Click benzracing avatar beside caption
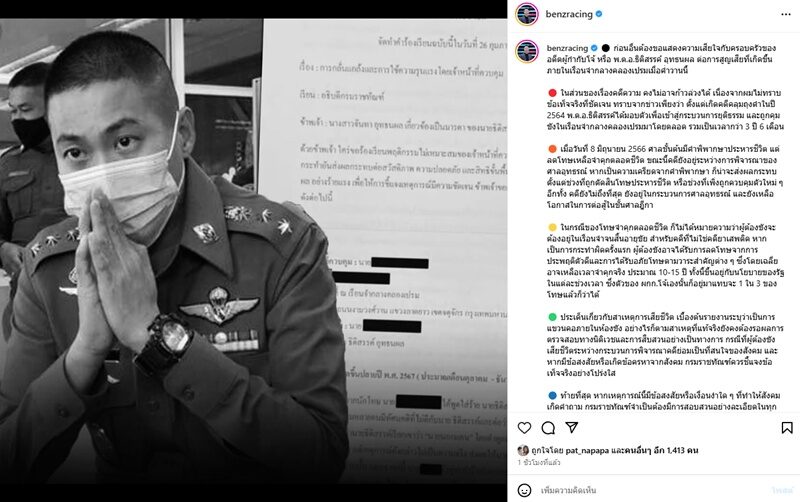 click(527, 53)
